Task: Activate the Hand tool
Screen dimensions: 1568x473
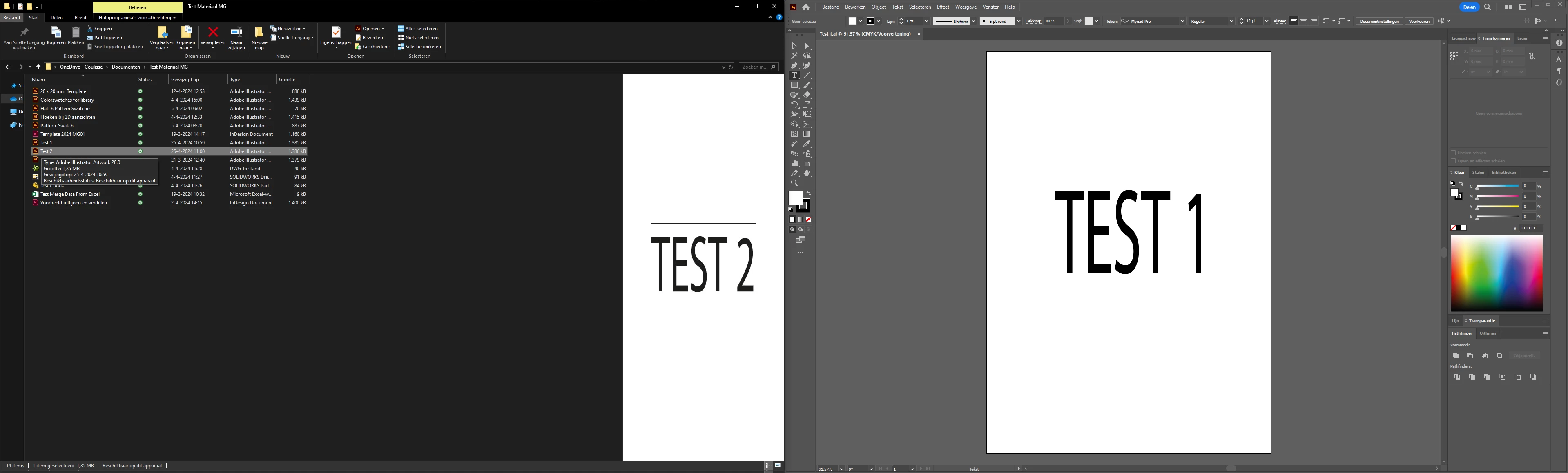Action: [x=807, y=173]
